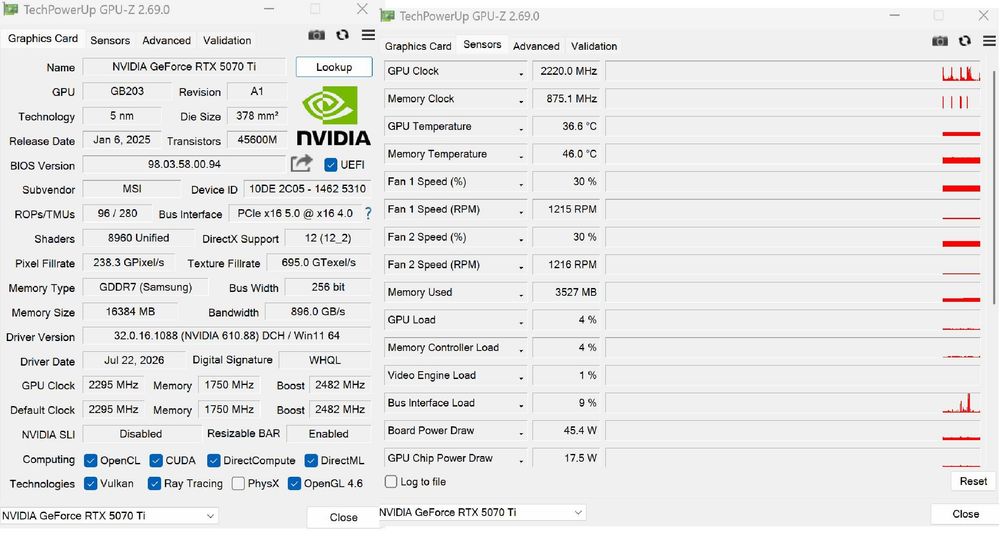The width and height of the screenshot is (1000, 558).
Task: Click the GPU-Z app icon in the left title bar
Action: click(10, 9)
